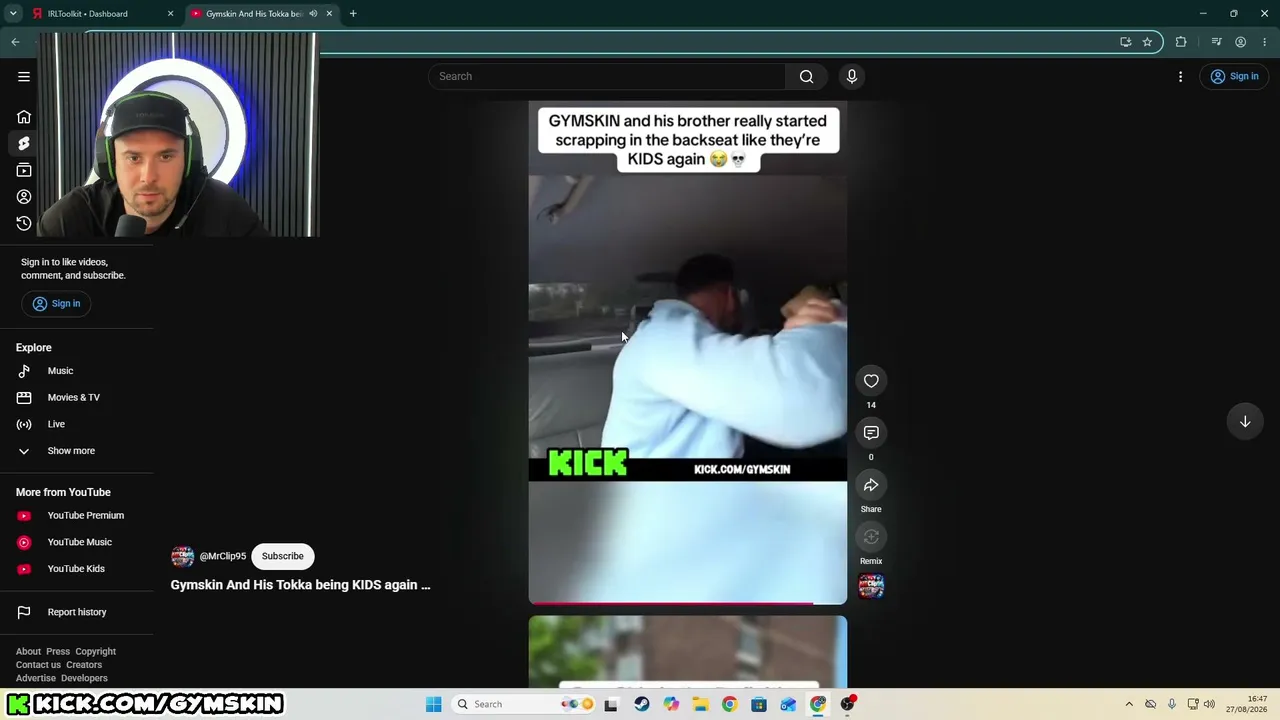Open File Explorer from taskbar
This screenshot has width=1280, height=720.
pos(700,705)
